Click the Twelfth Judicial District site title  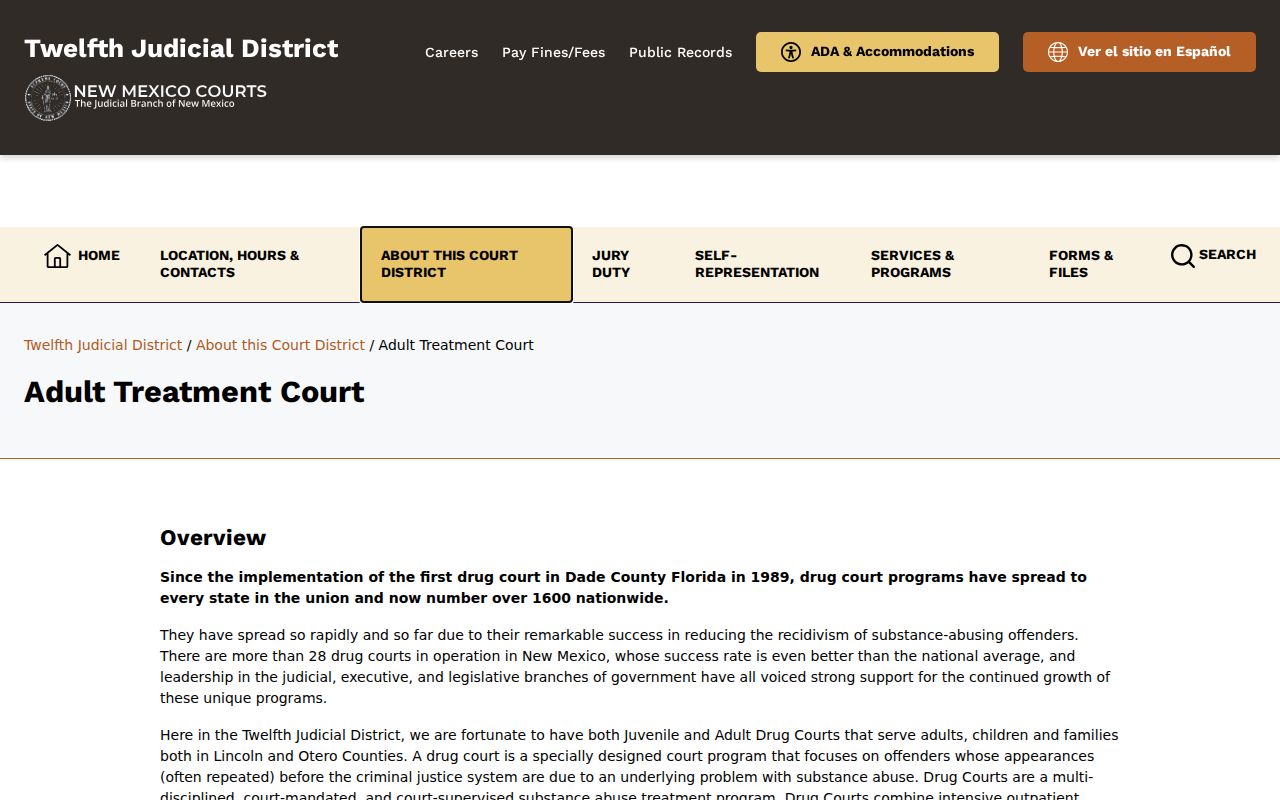(181, 48)
